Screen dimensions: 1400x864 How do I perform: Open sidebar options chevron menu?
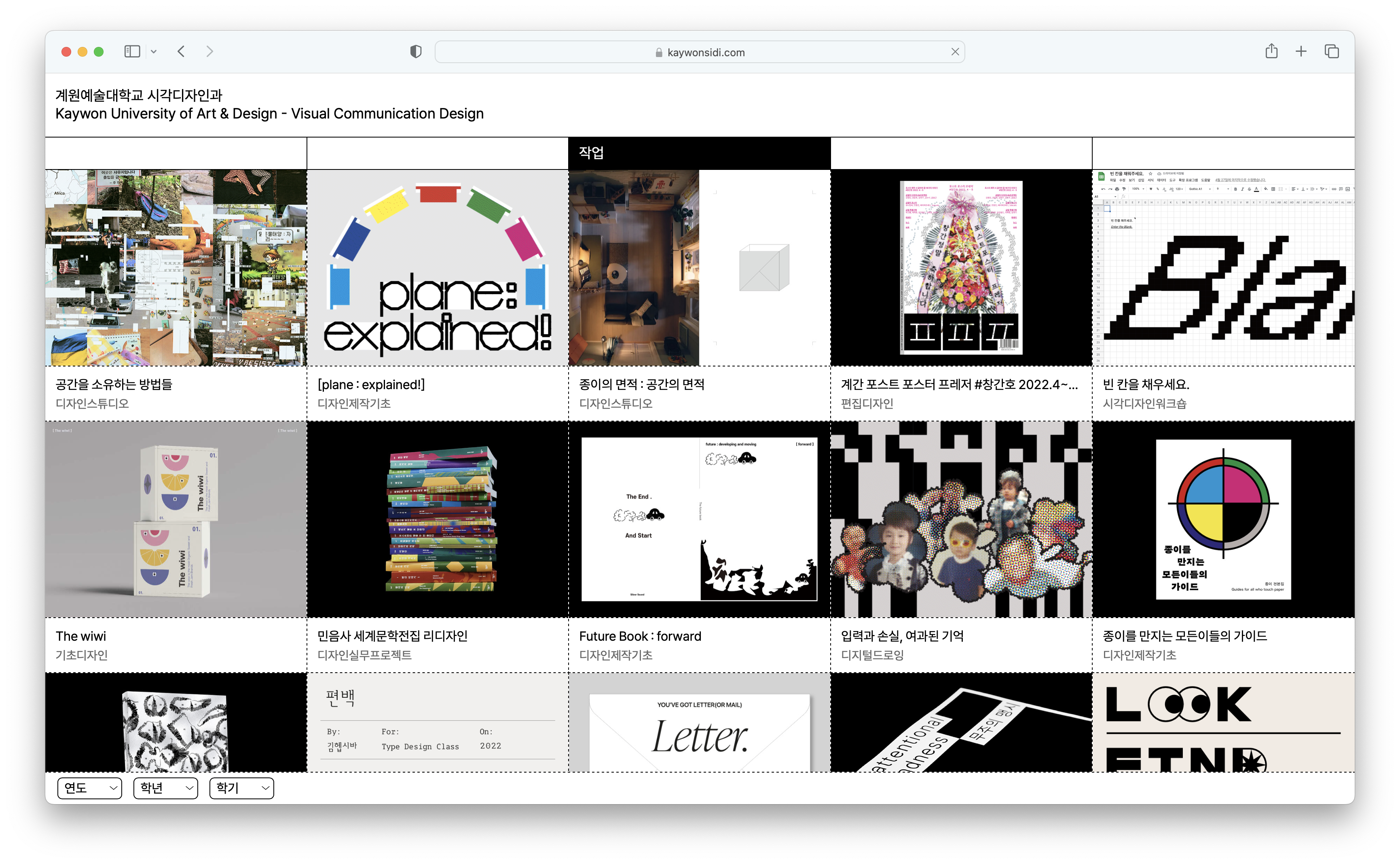154,51
